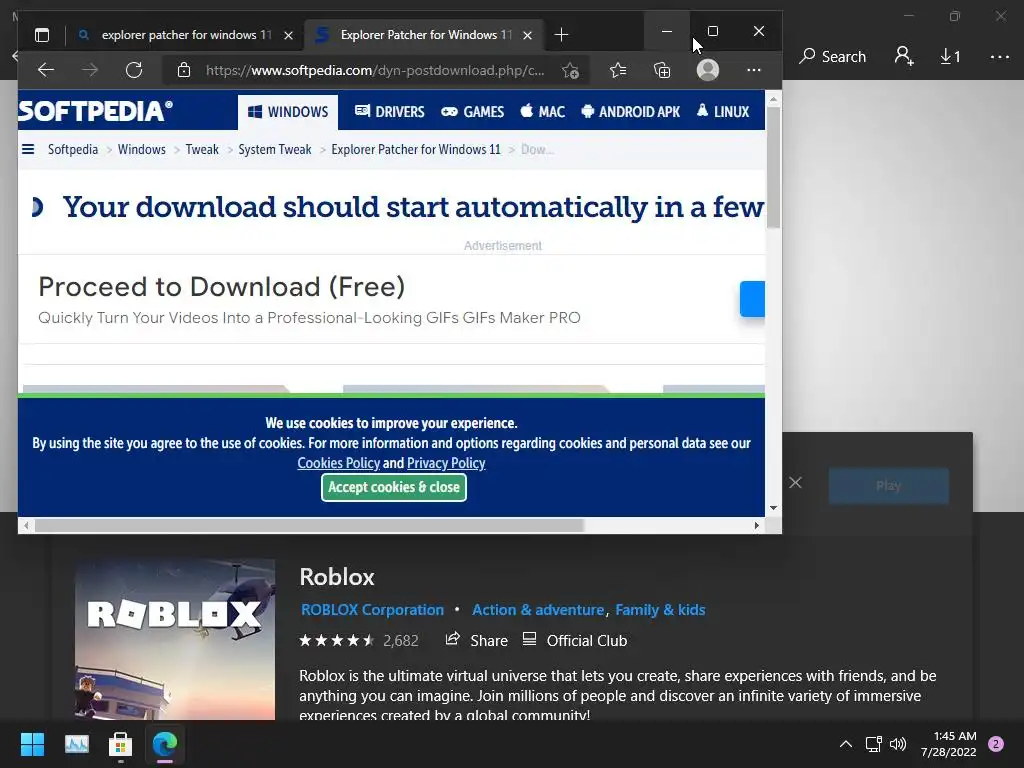Click scroll down arrow of Softpedia page
The image size is (1024, 768).
point(773,507)
